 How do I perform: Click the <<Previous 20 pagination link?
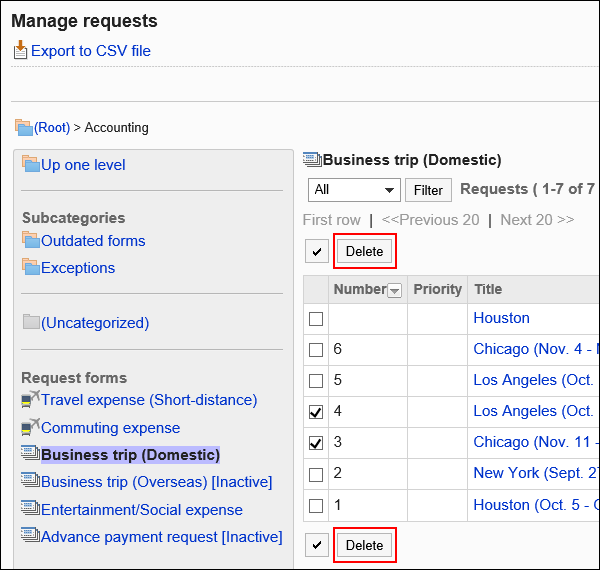[430, 220]
